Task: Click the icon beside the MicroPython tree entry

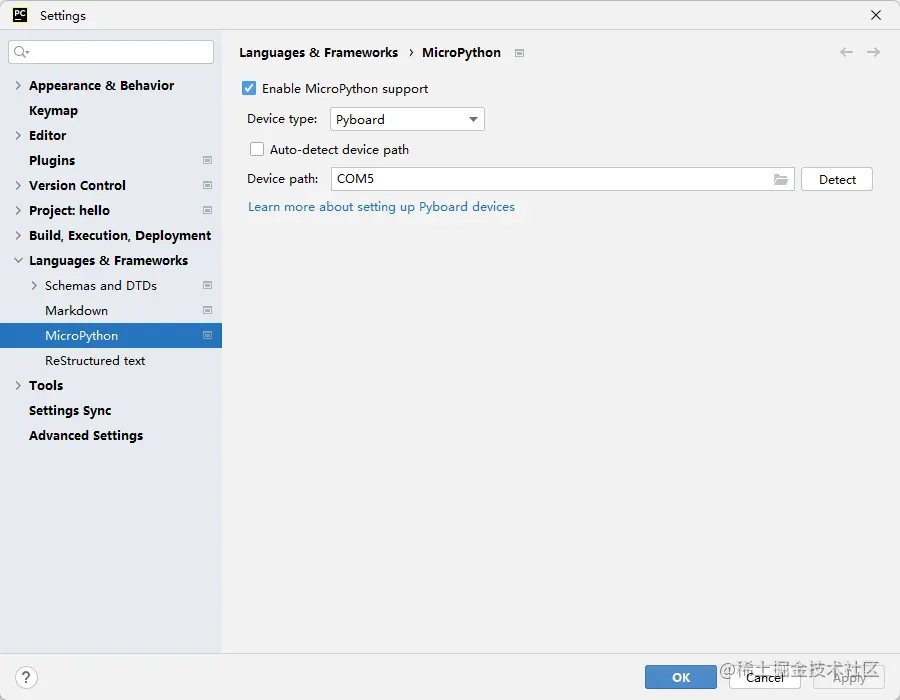Action: 208,335
